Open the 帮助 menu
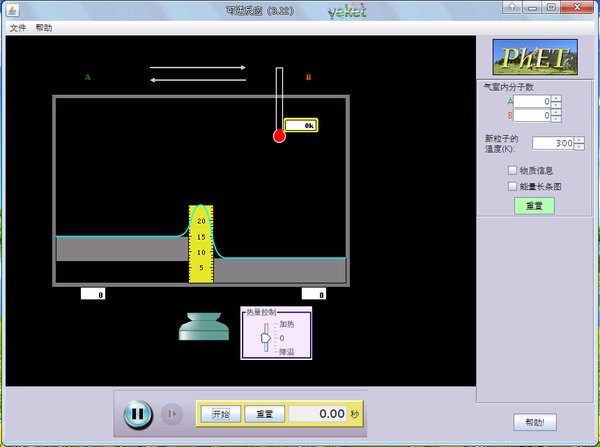The width and height of the screenshot is (600, 447). tap(44, 28)
